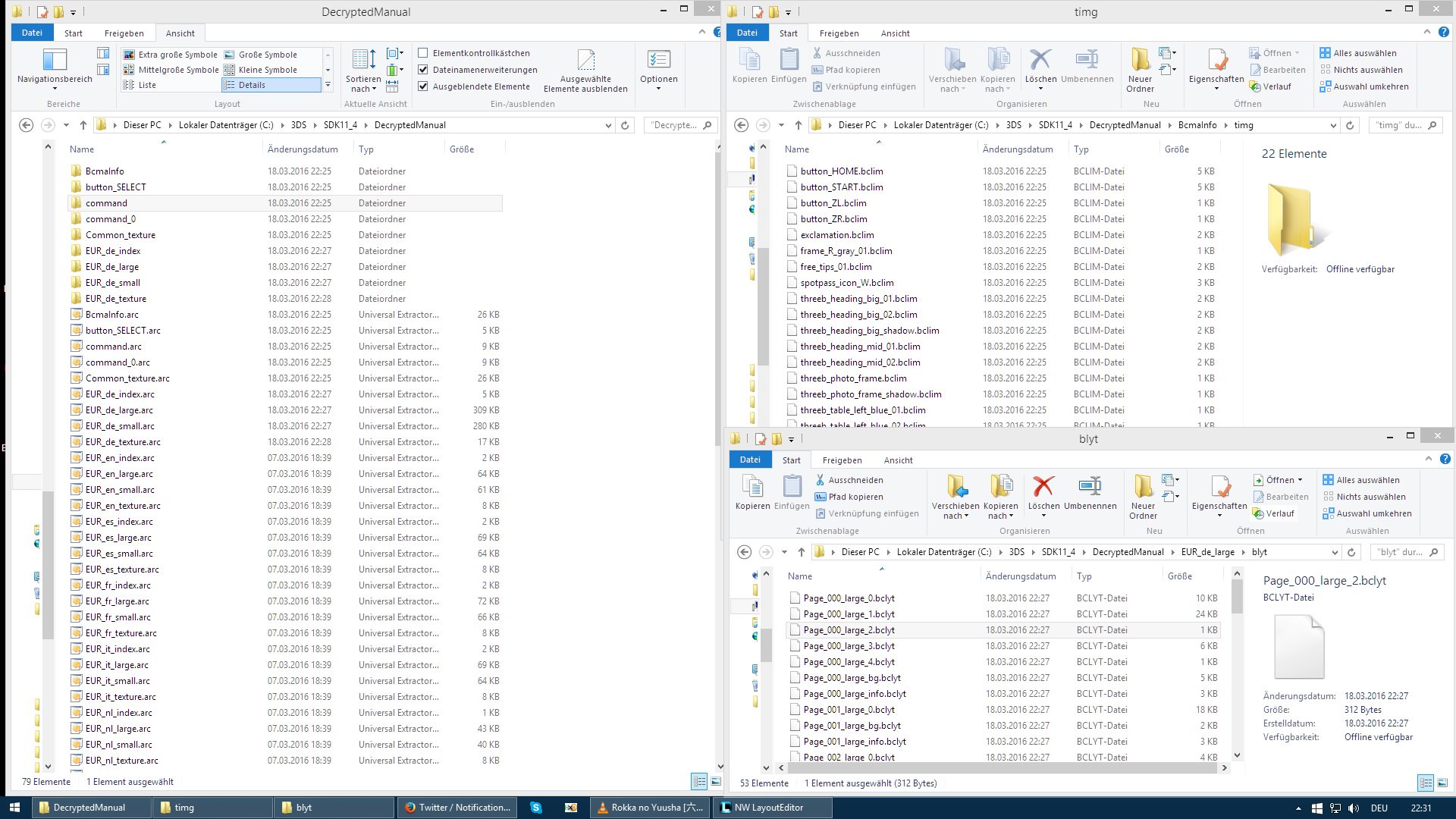
Task: Click Alles auswählen in timg window
Action: click(1357, 53)
